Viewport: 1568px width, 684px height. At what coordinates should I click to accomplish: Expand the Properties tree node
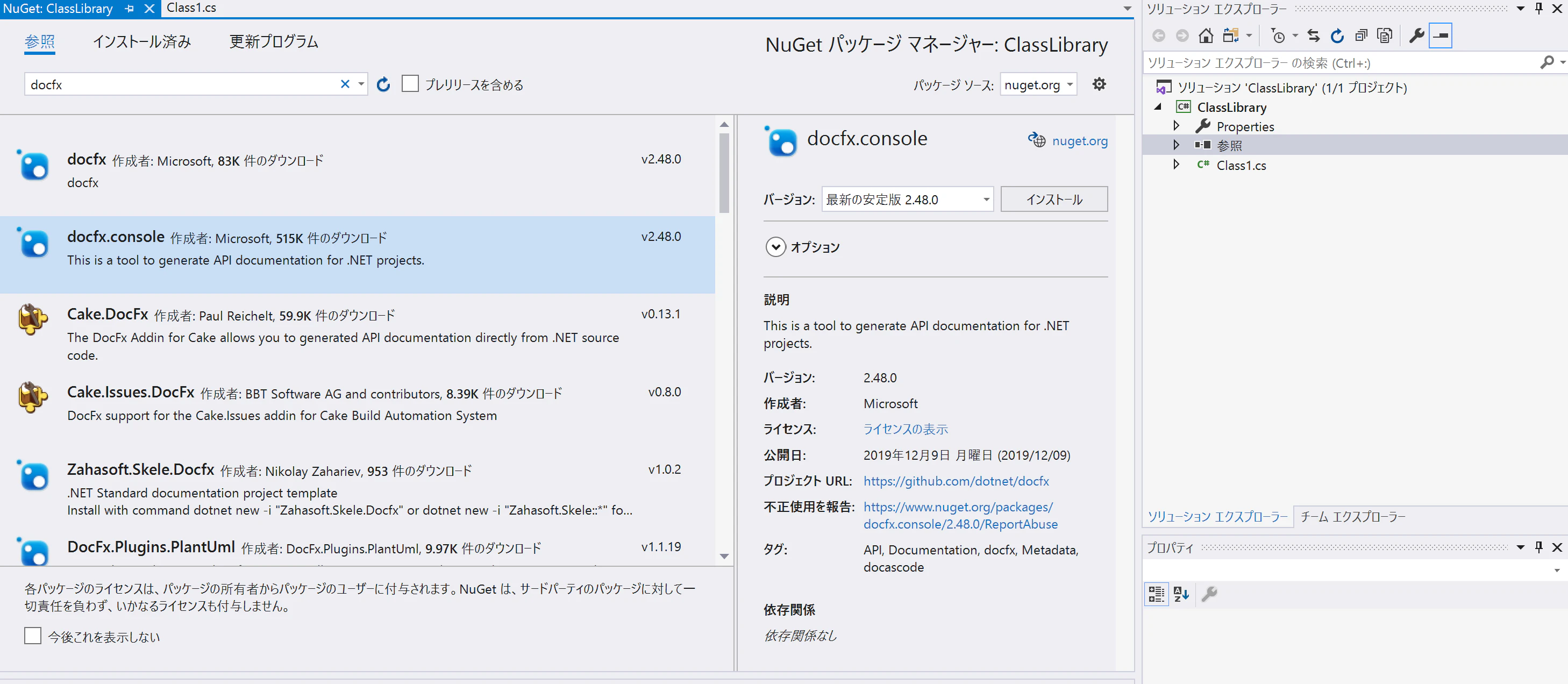(x=1176, y=125)
